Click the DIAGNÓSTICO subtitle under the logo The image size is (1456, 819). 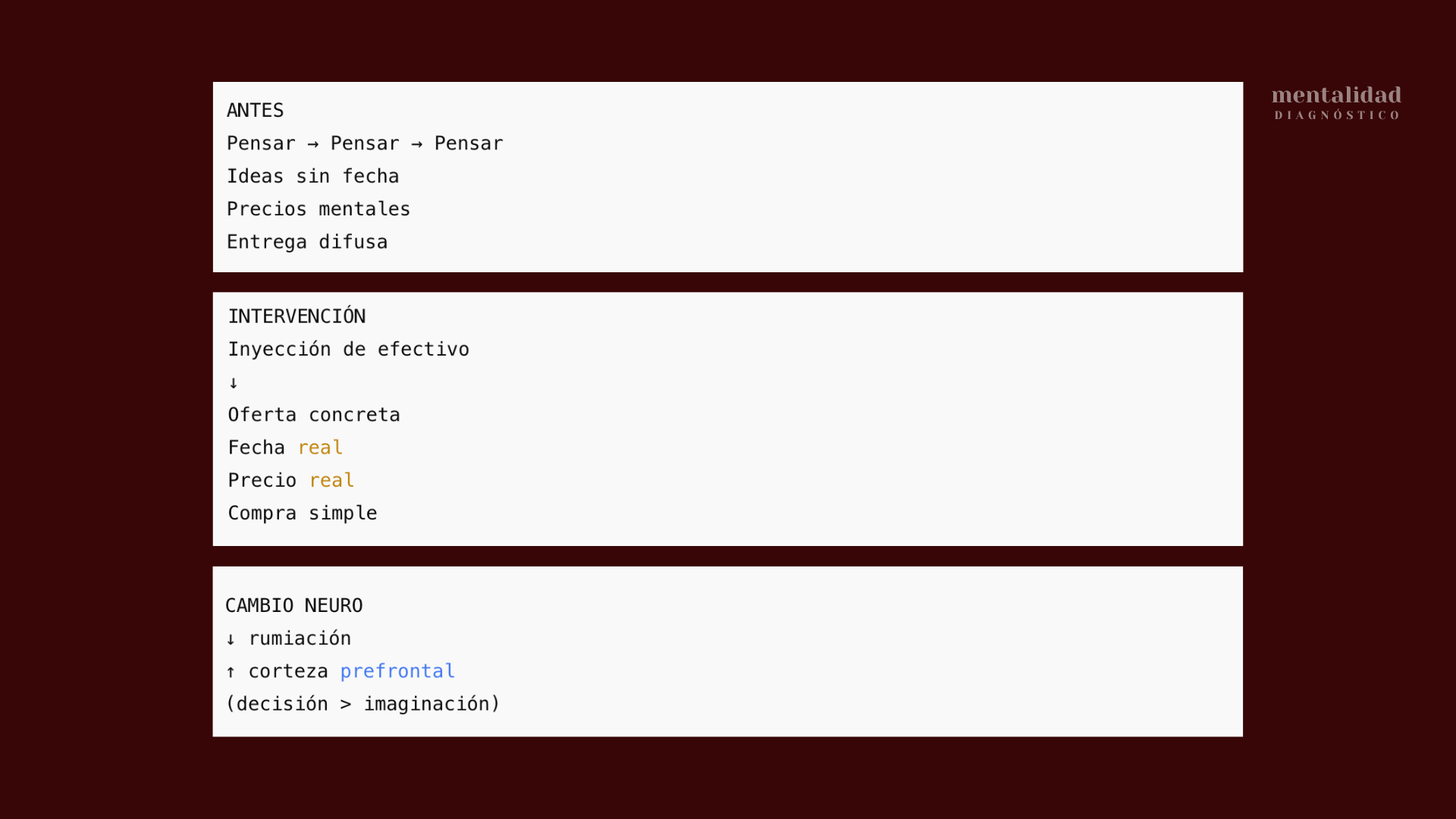click(1336, 115)
